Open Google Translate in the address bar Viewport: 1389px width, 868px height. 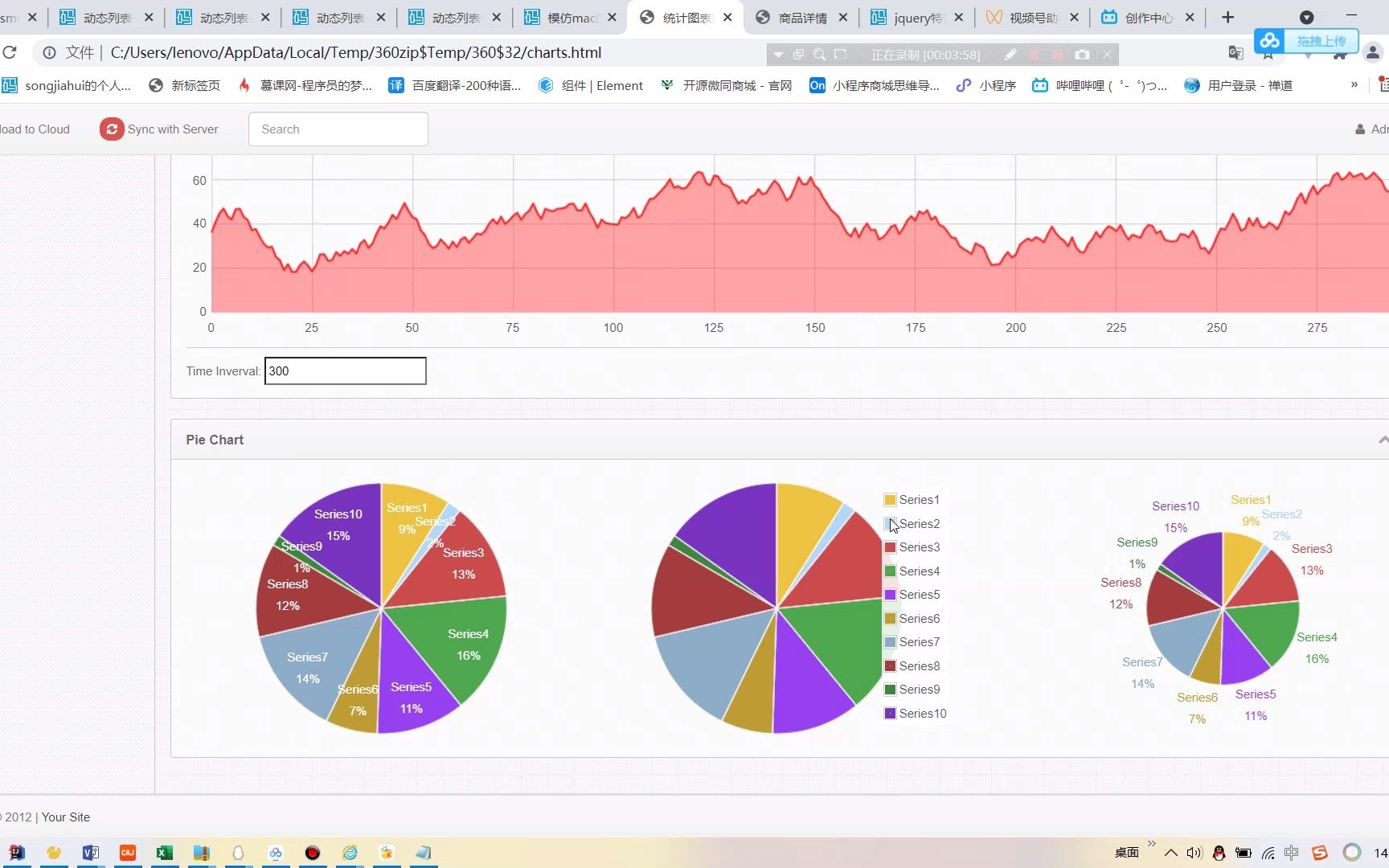(x=1235, y=53)
